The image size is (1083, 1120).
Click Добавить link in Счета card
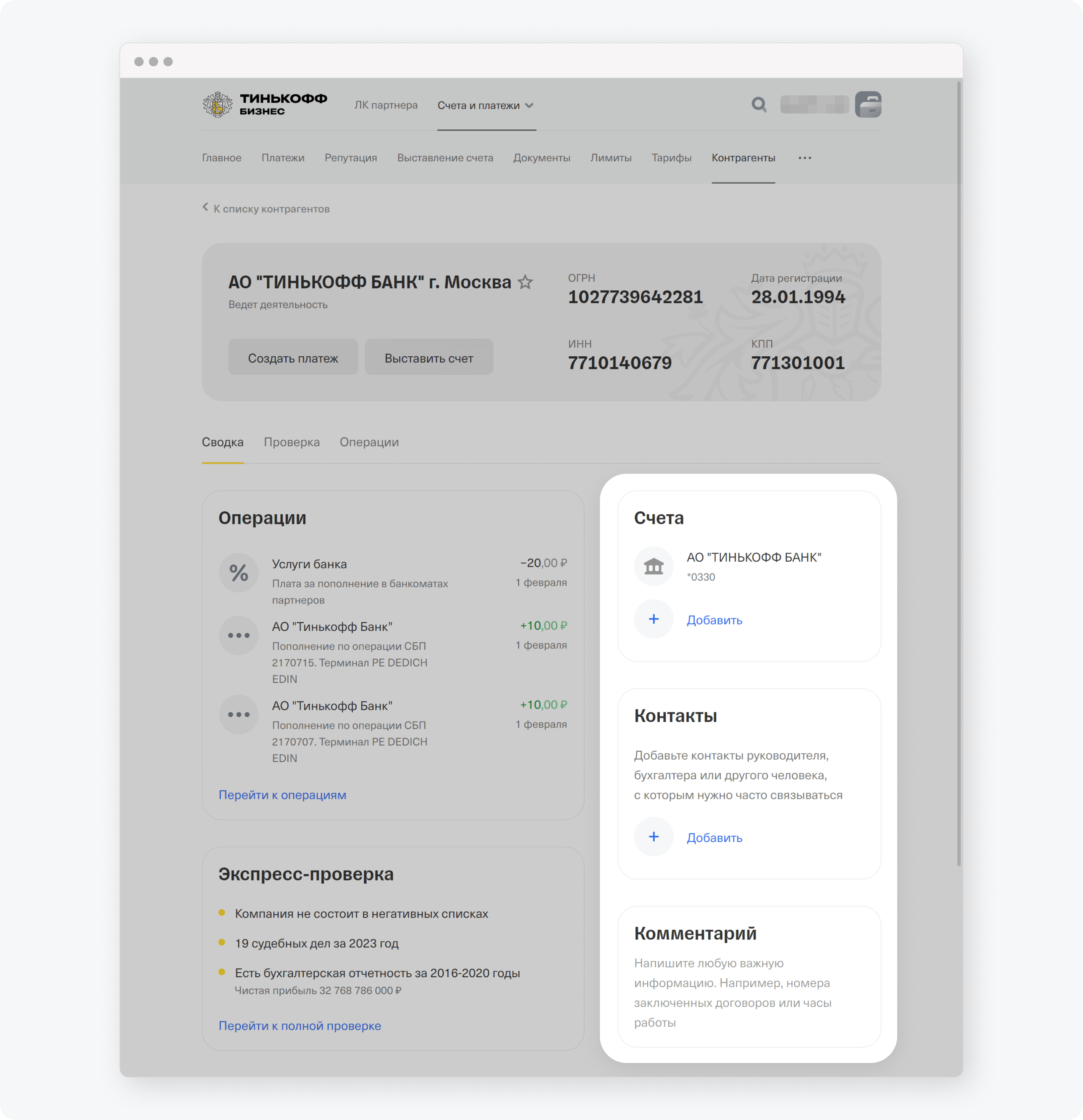tap(714, 620)
